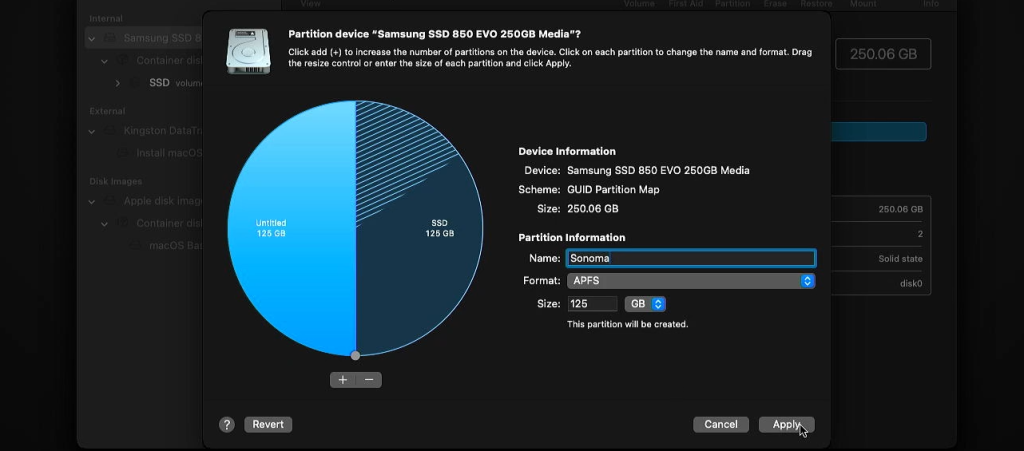The width and height of the screenshot is (1024, 451).
Task: Collapse Kingston DataTraveler in sidebar
Action: click(91, 131)
